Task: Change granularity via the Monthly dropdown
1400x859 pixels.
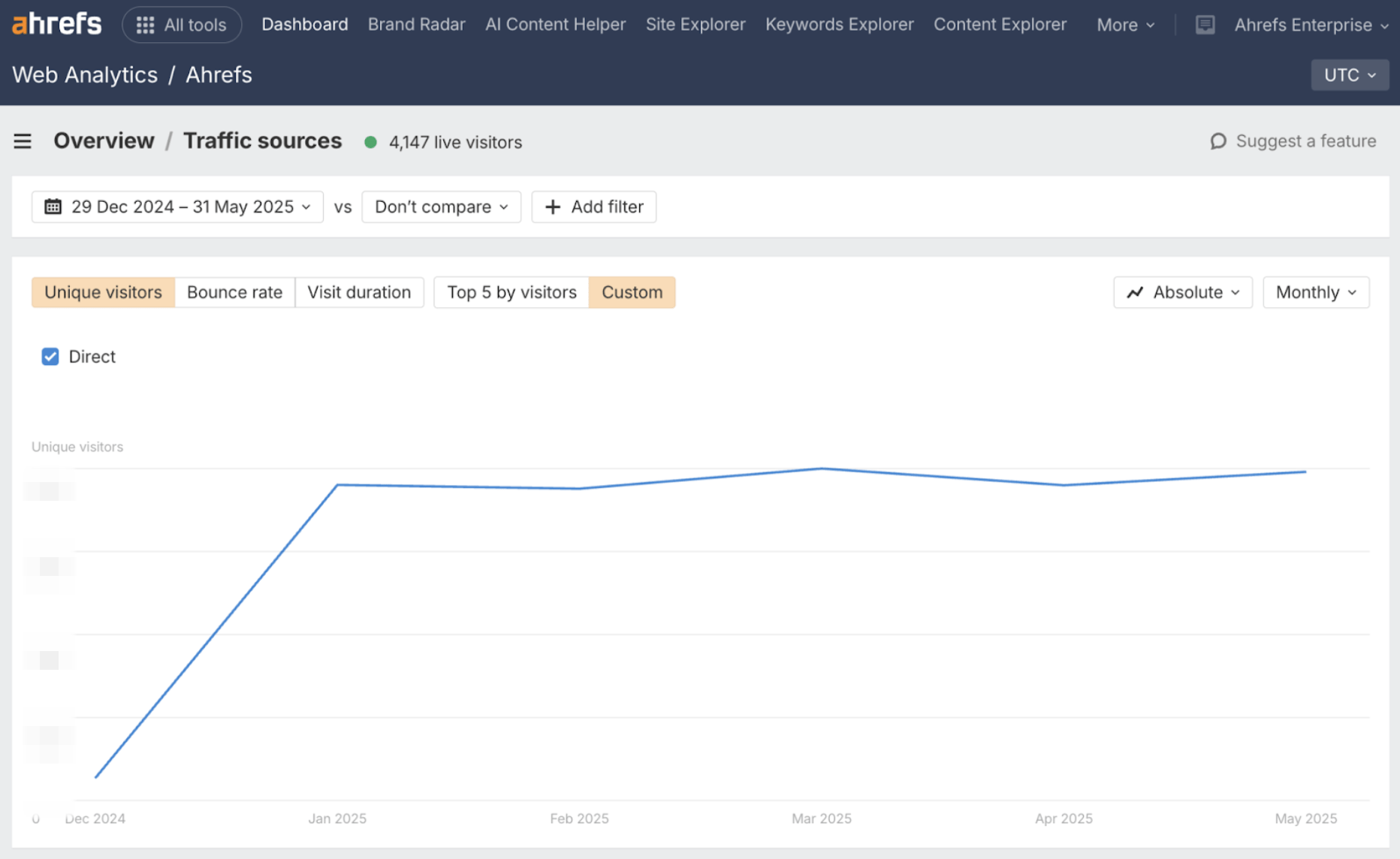Action: 1315,292
